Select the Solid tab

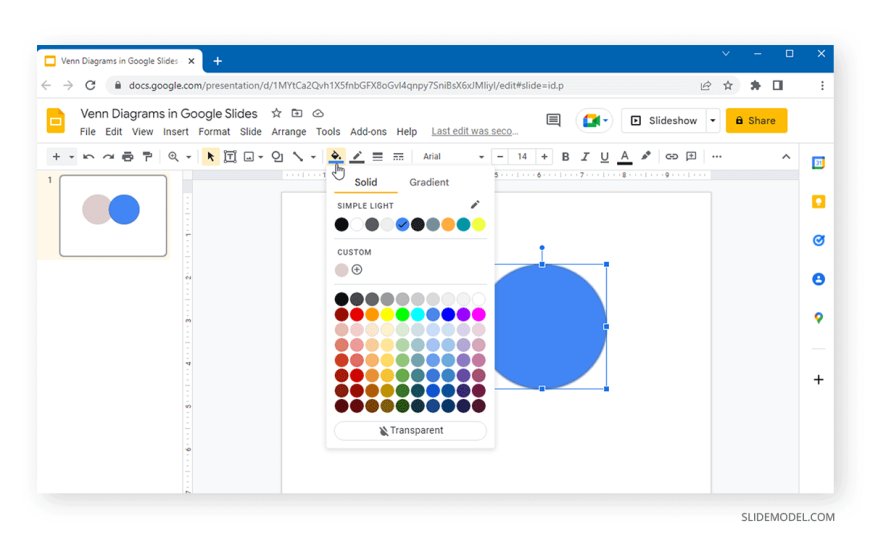[x=366, y=182]
